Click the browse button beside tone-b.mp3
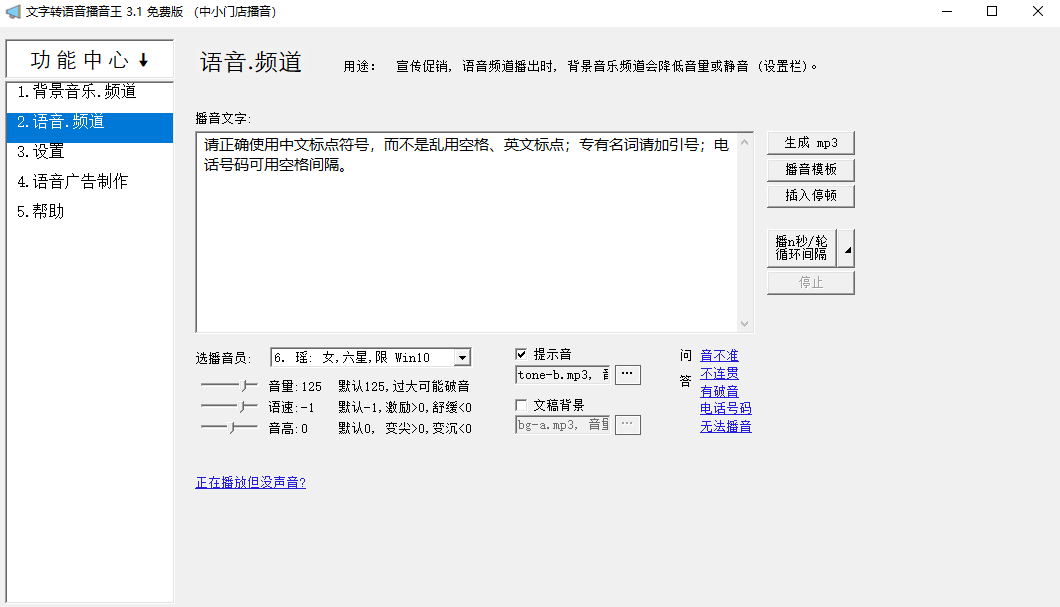 click(628, 375)
